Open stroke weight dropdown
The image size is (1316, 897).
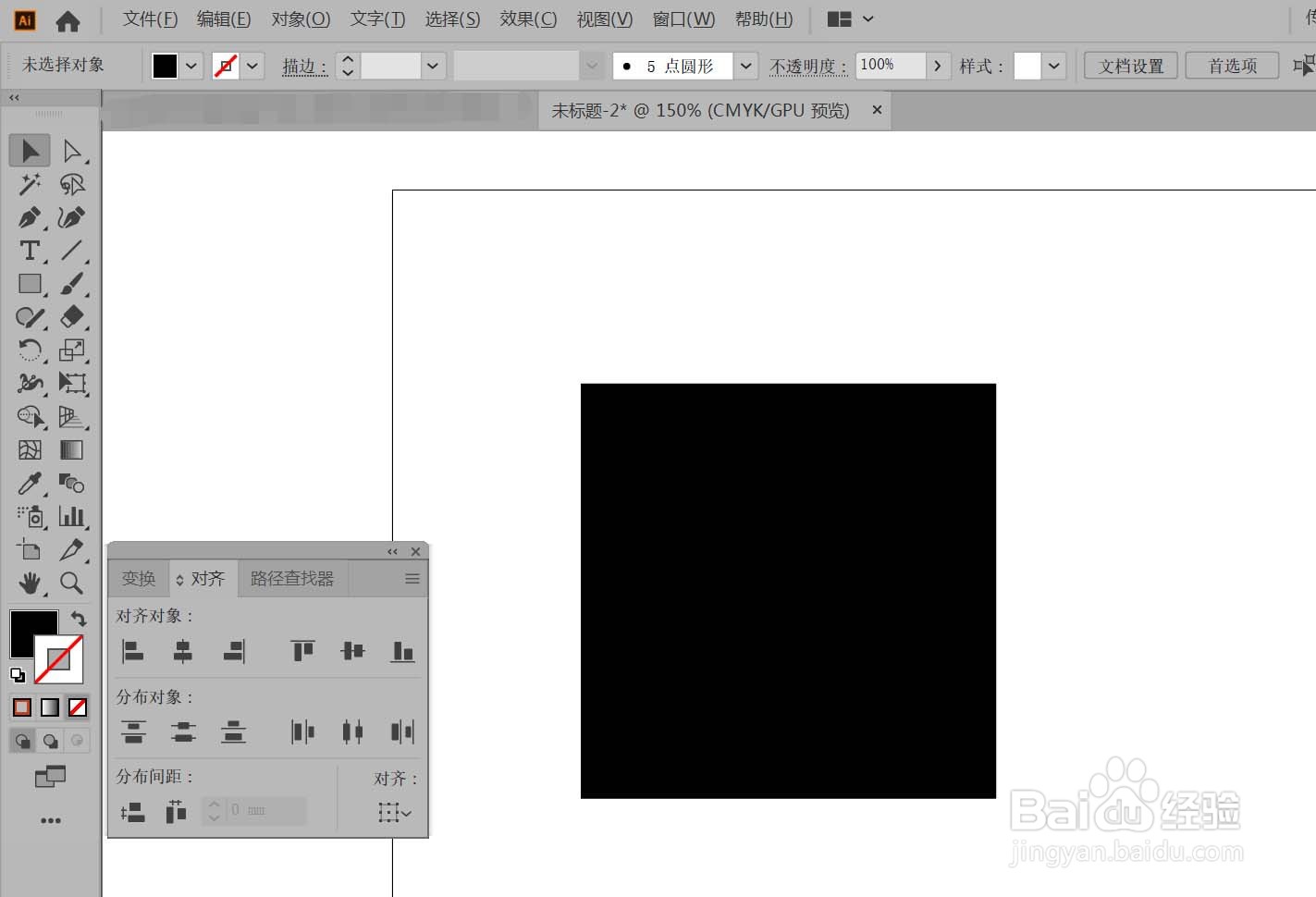433,67
